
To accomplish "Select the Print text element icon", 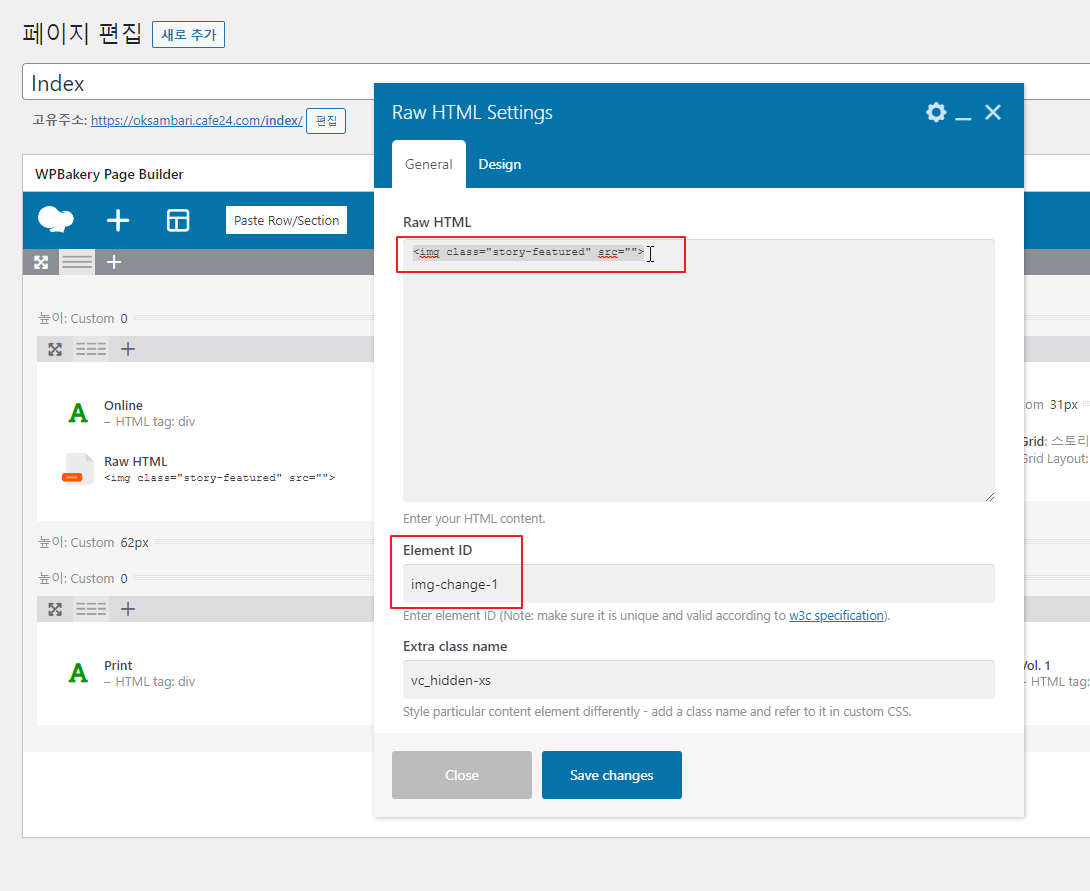I will pyautogui.click(x=78, y=673).
